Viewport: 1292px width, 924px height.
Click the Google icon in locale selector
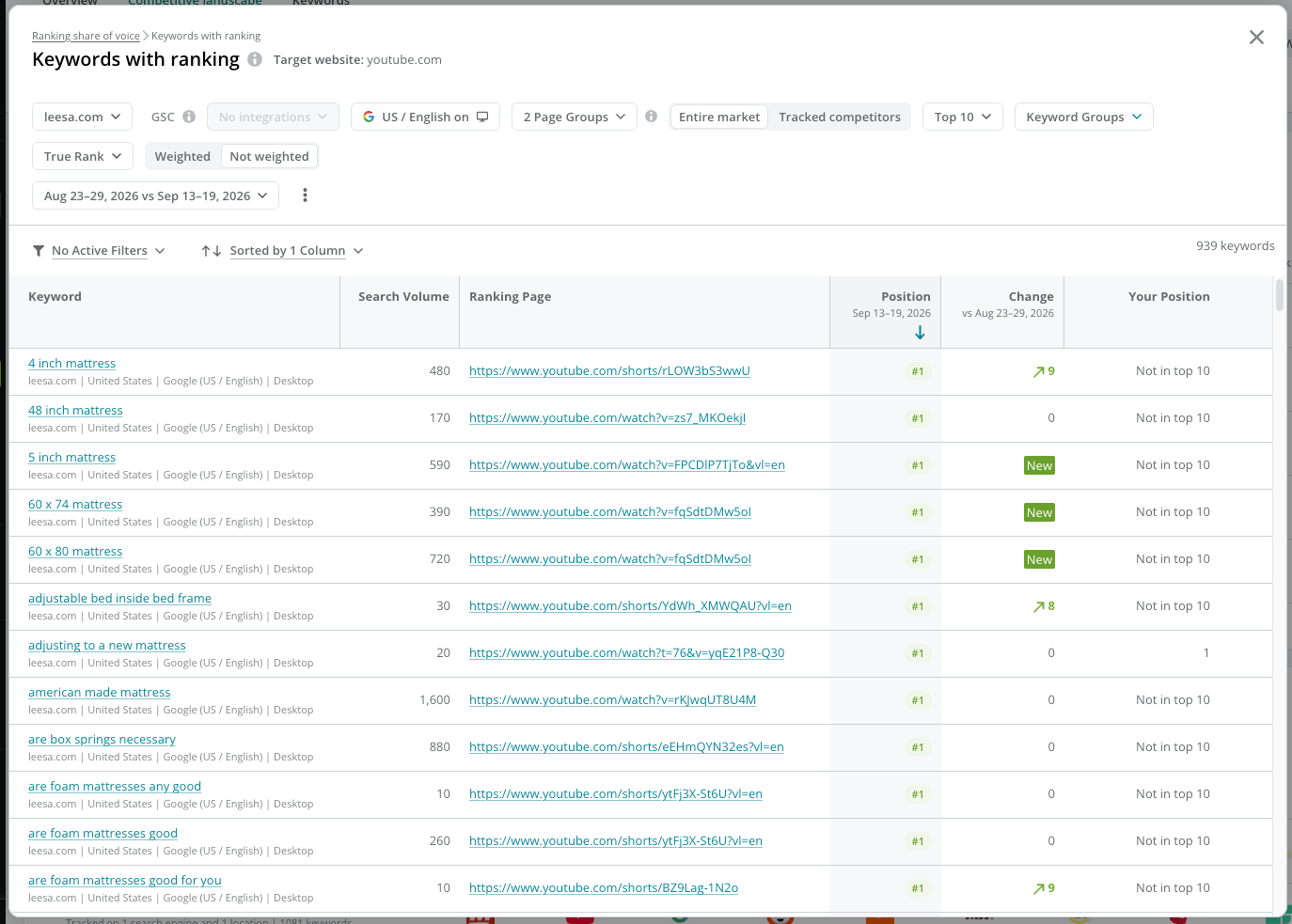tap(369, 117)
